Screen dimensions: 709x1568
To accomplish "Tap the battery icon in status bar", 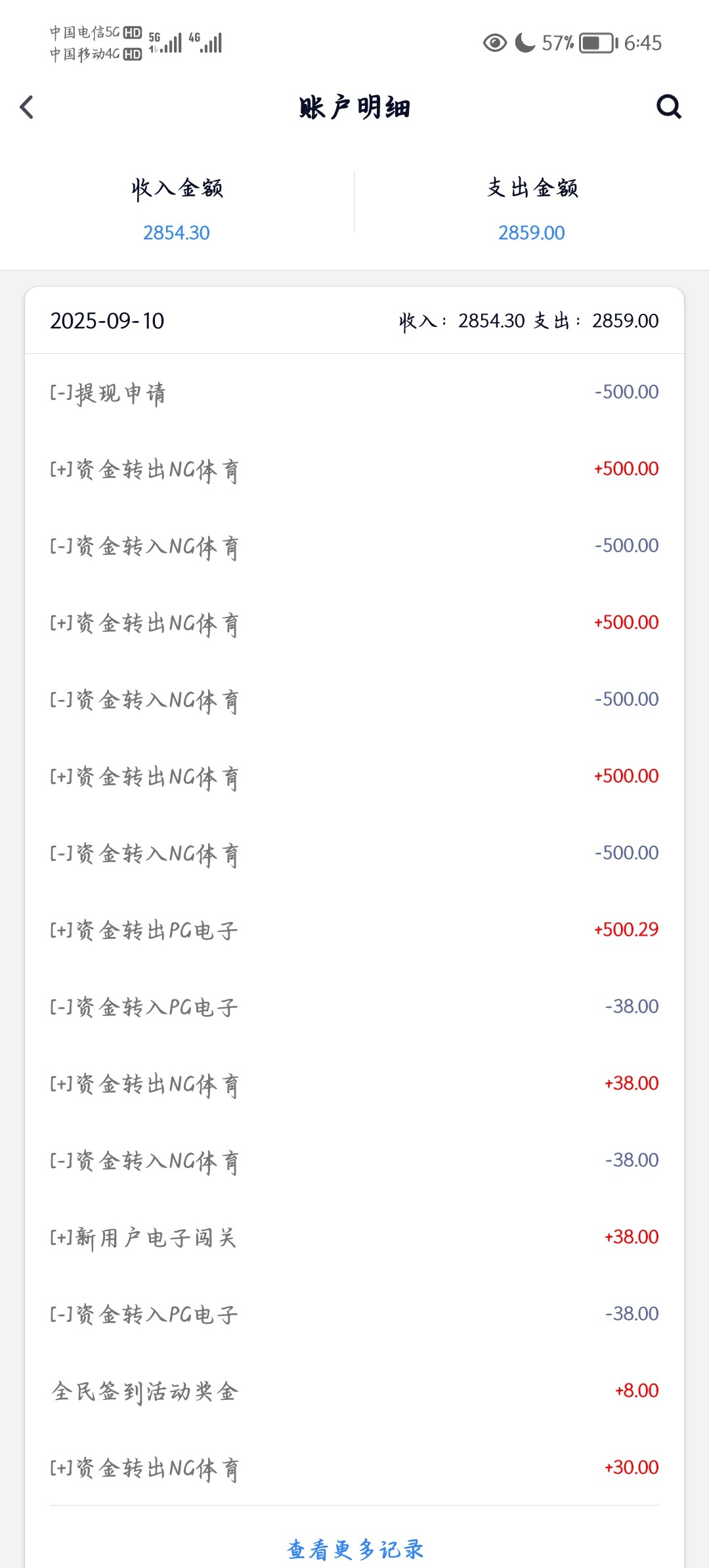I will (597, 43).
